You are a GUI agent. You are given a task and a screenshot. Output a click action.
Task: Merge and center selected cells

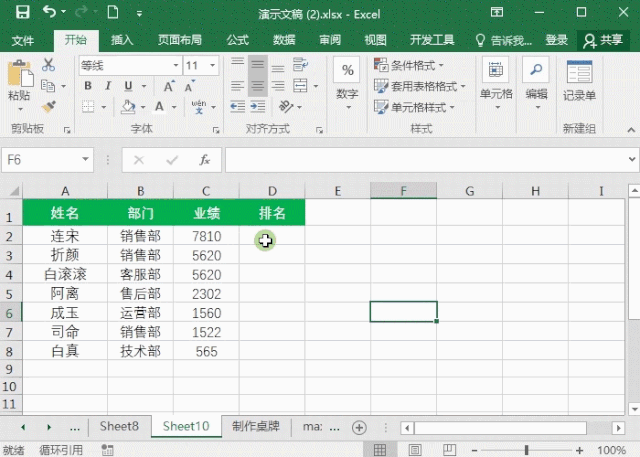[300, 86]
